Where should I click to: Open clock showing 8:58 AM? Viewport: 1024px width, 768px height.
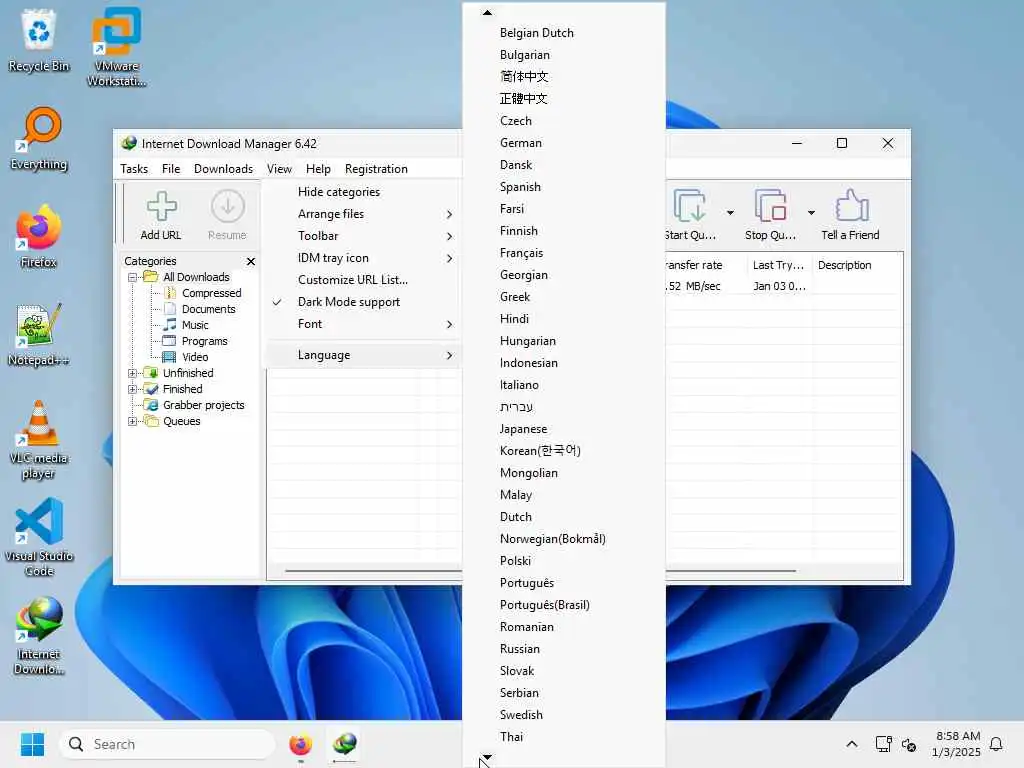[x=956, y=744]
